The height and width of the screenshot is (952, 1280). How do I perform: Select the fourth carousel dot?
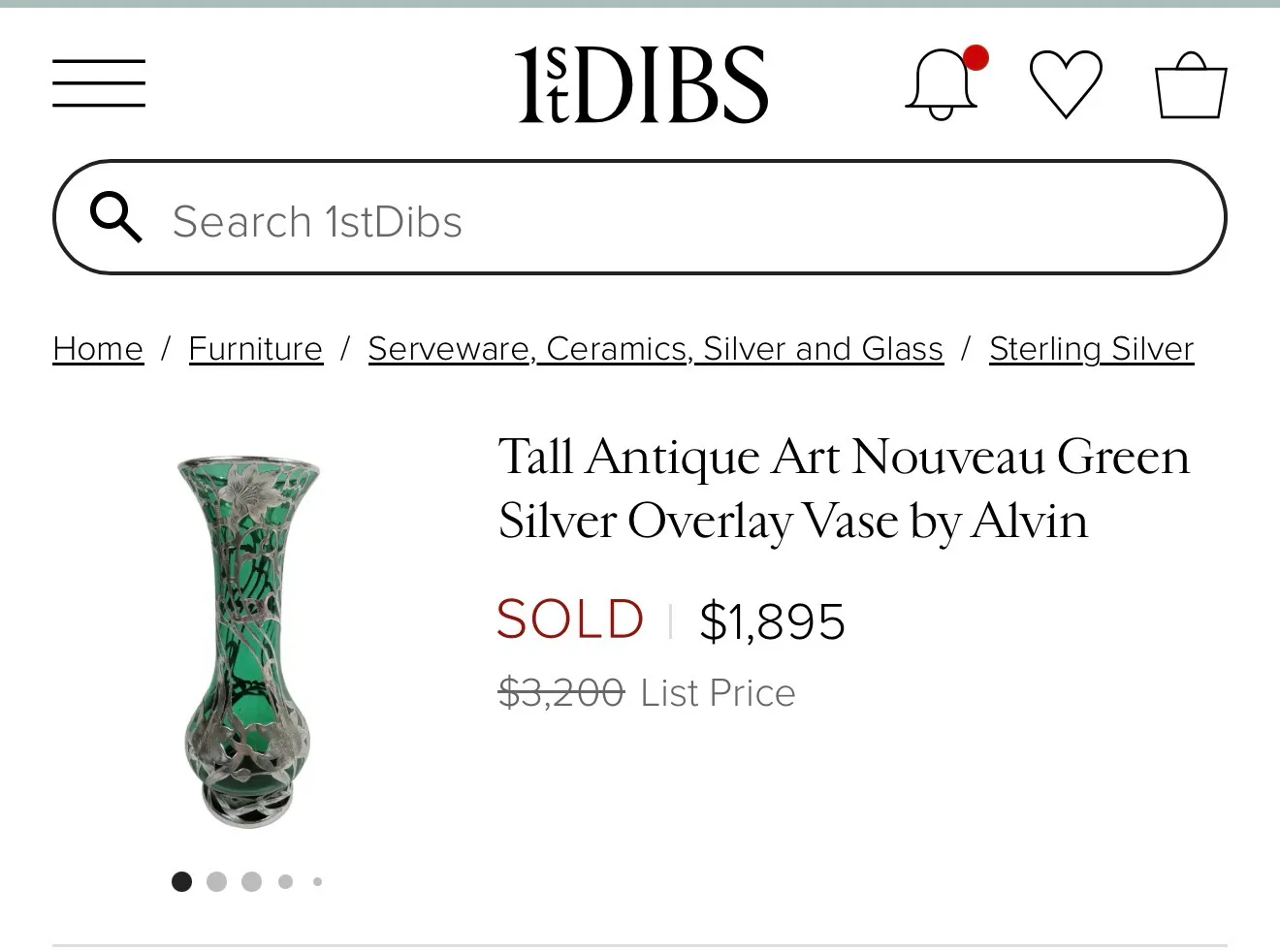pyautogui.click(x=285, y=881)
